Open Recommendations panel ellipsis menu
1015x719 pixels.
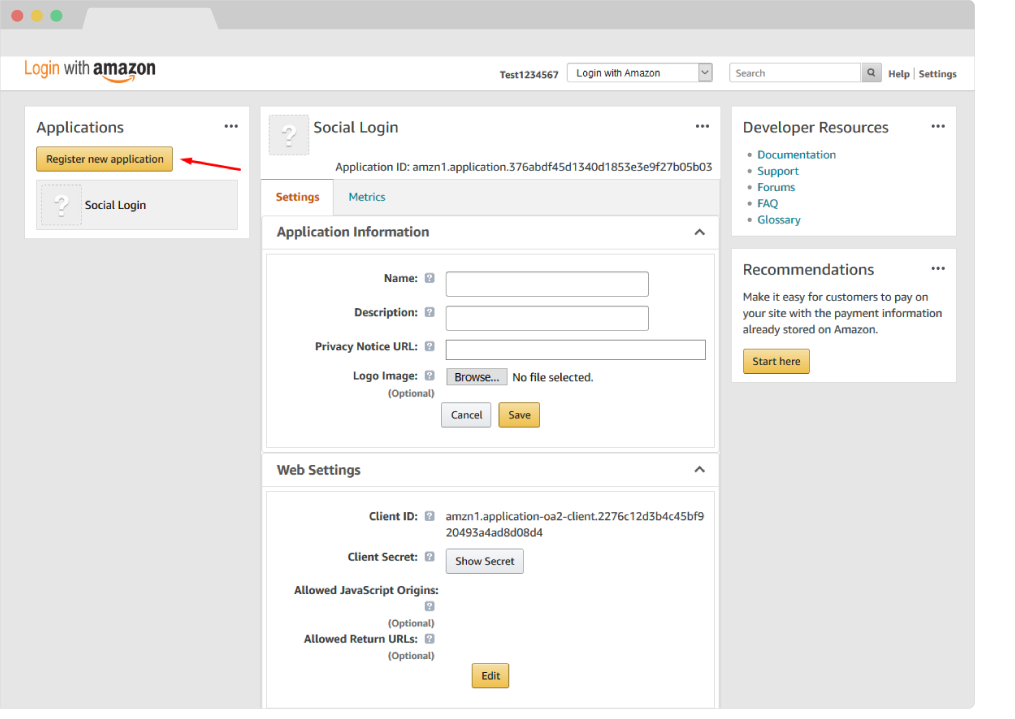[x=937, y=269]
